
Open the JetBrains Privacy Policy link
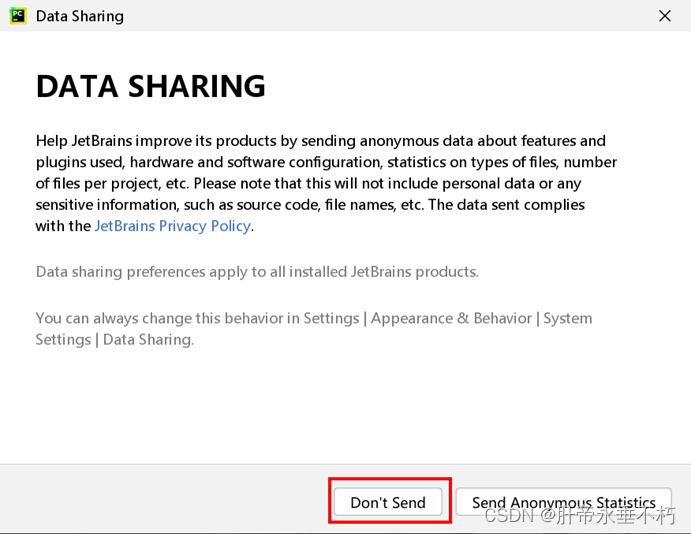172,226
